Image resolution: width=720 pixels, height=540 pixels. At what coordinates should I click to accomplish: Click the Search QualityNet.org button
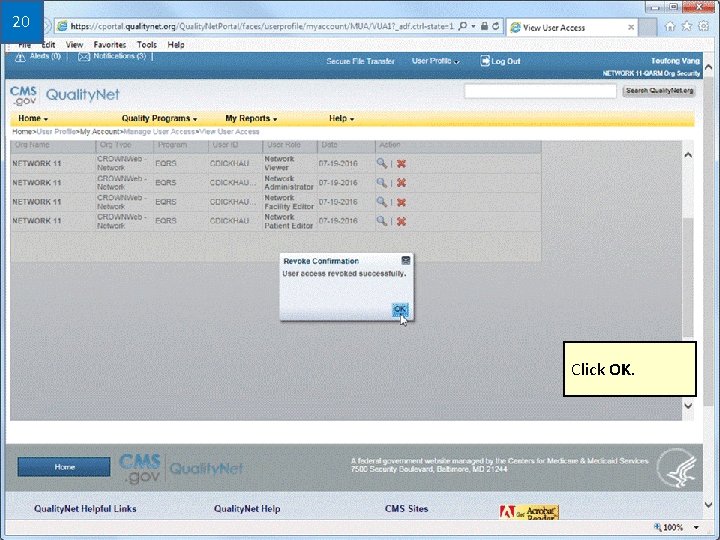[x=659, y=91]
